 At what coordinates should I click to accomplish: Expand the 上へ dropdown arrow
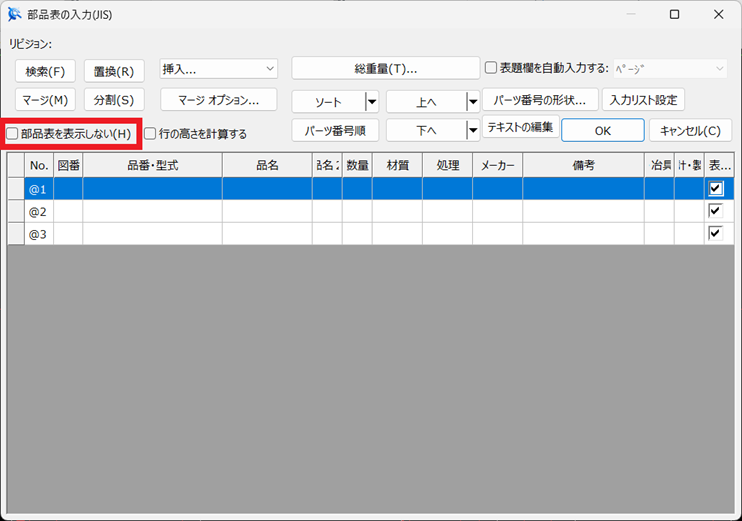pyautogui.click(x=473, y=102)
